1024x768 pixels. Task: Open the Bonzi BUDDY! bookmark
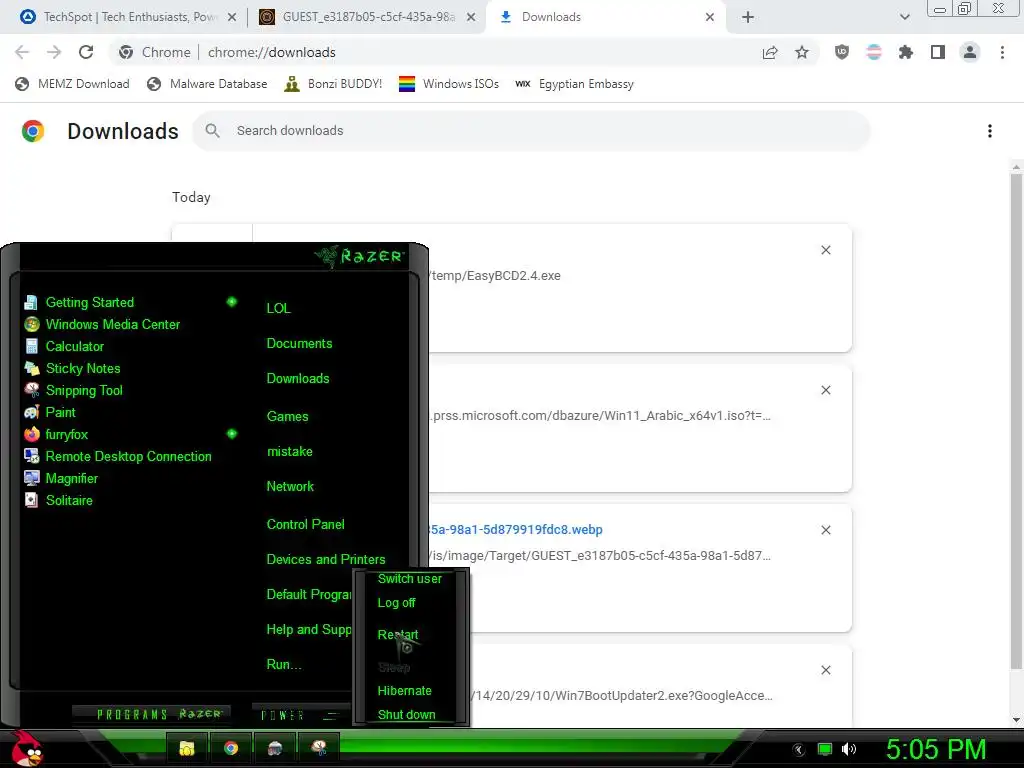pos(333,84)
